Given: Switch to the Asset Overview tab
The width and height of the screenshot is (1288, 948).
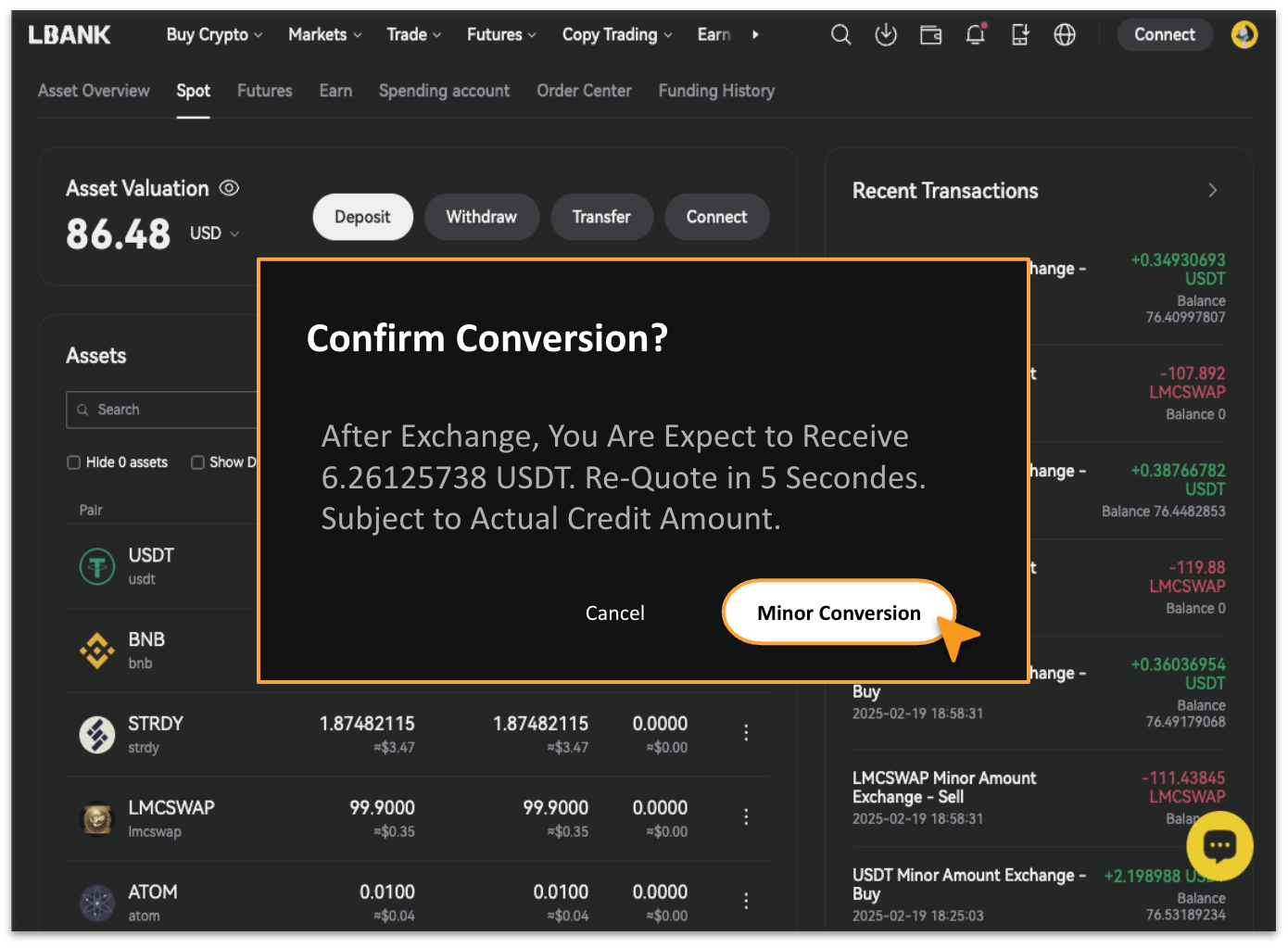Looking at the screenshot, I should coord(94,91).
